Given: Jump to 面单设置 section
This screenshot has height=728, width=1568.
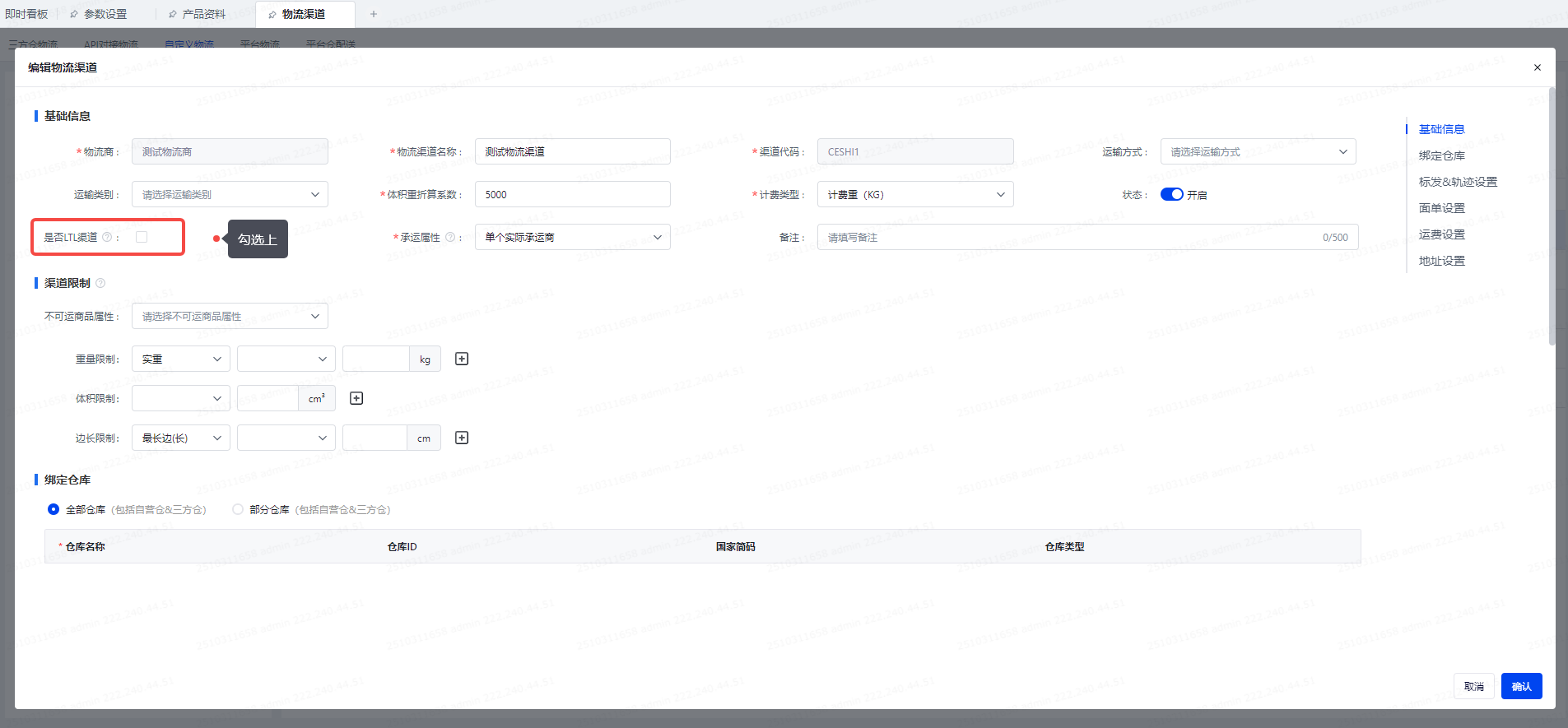Looking at the screenshot, I should [x=1441, y=208].
